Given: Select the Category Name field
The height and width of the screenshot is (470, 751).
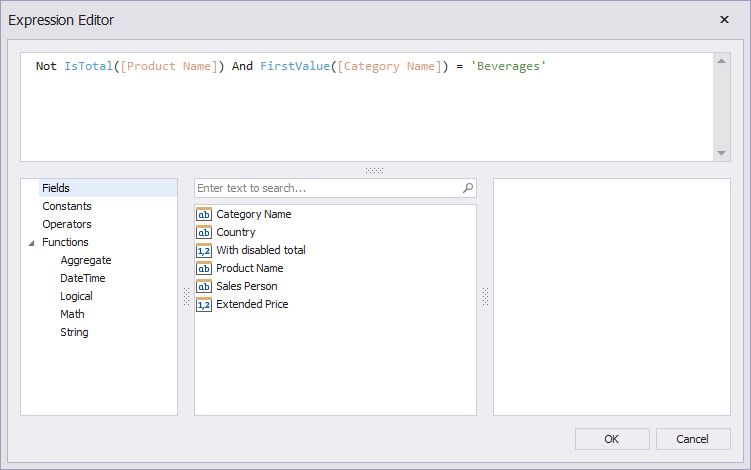Looking at the screenshot, I should tap(253, 214).
